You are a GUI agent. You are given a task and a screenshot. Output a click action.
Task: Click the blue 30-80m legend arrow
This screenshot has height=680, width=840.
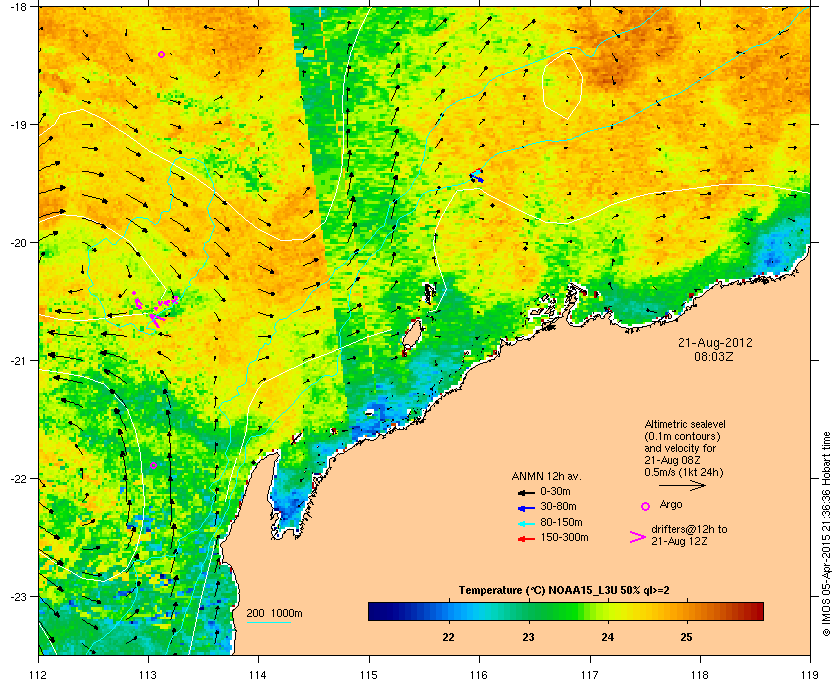(x=527, y=508)
